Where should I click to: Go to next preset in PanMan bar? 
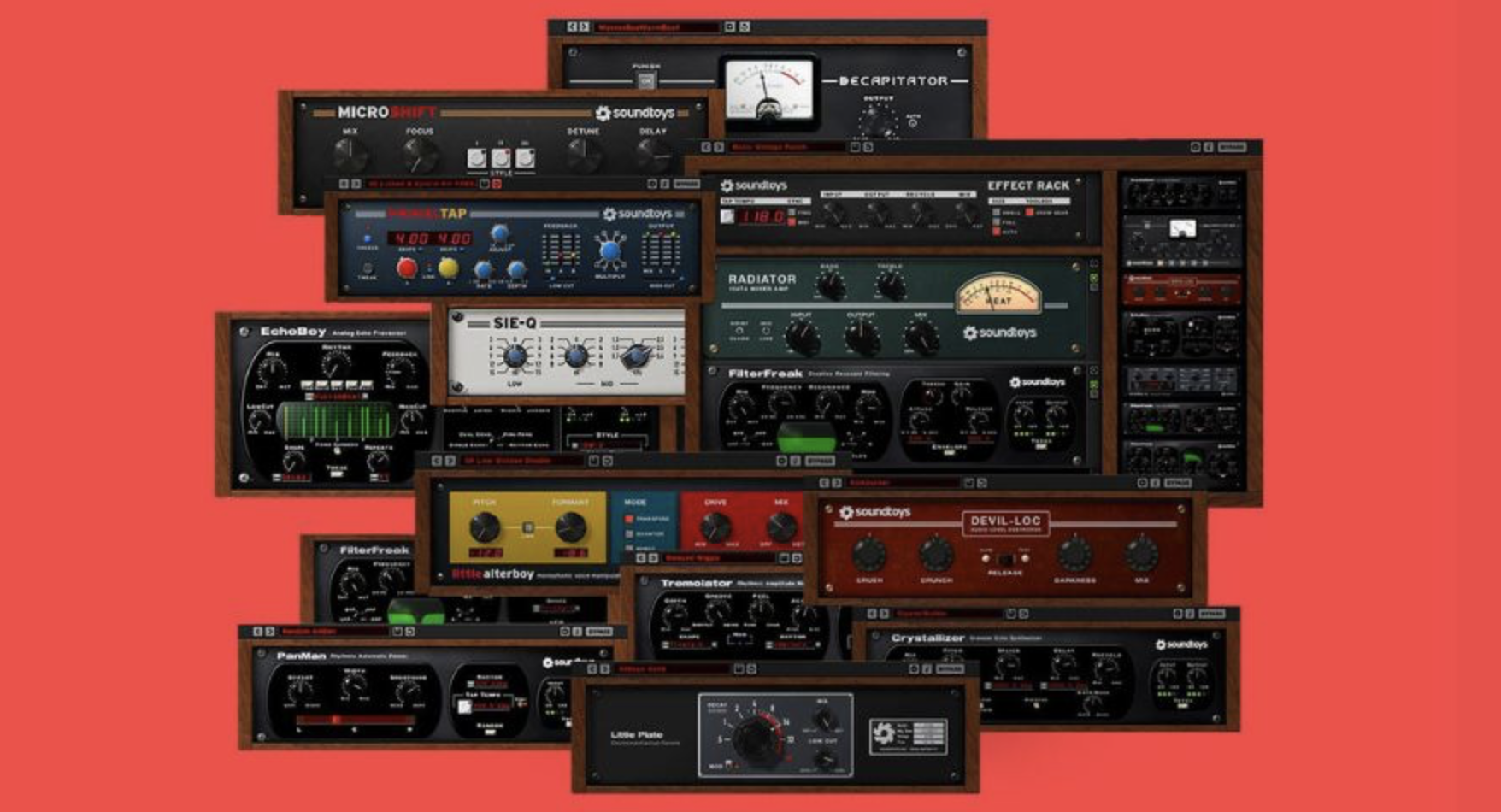tap(270, 632)
